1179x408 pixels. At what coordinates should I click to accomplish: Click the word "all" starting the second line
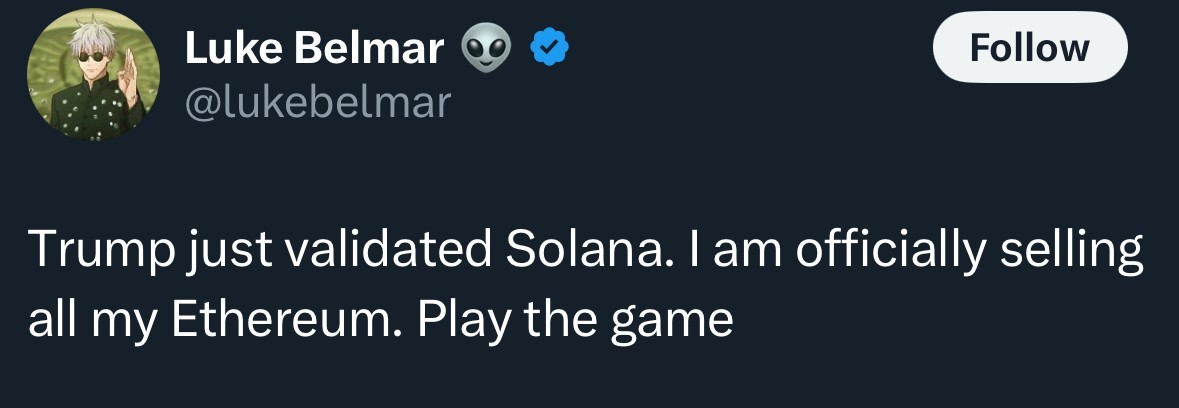tap(47, 318)
